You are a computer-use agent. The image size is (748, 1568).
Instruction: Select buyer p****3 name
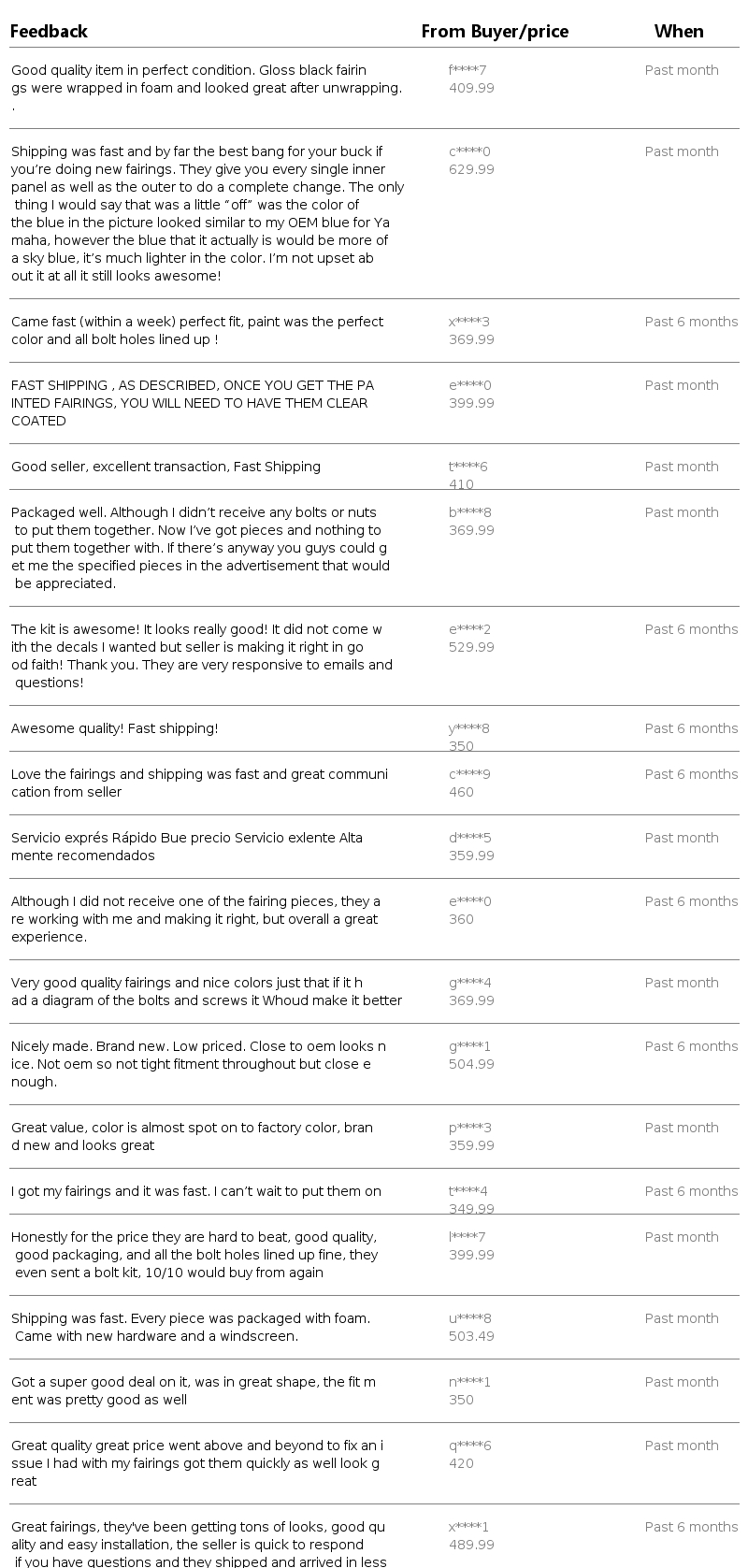470,1128
